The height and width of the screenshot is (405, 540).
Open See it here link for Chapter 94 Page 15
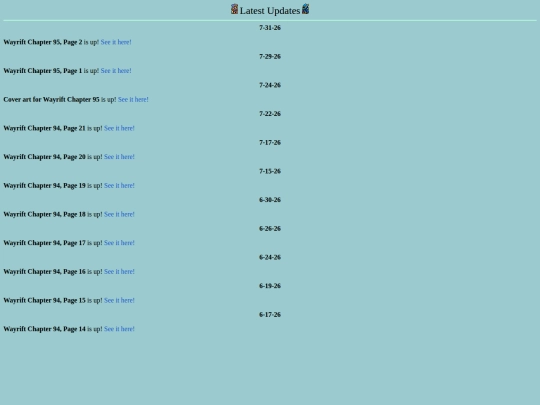(119, 300)
